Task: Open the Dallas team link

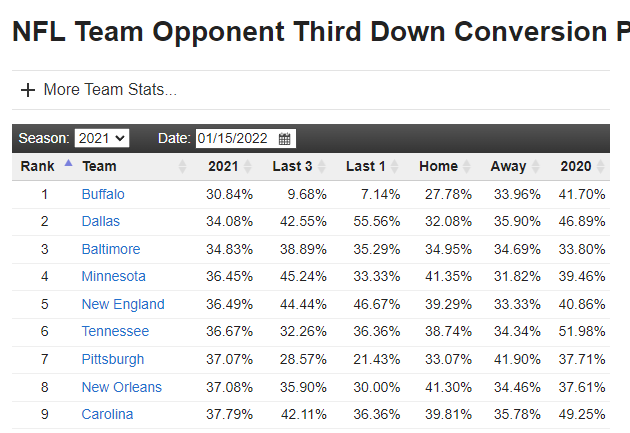Action: click(x=100, y=221)
